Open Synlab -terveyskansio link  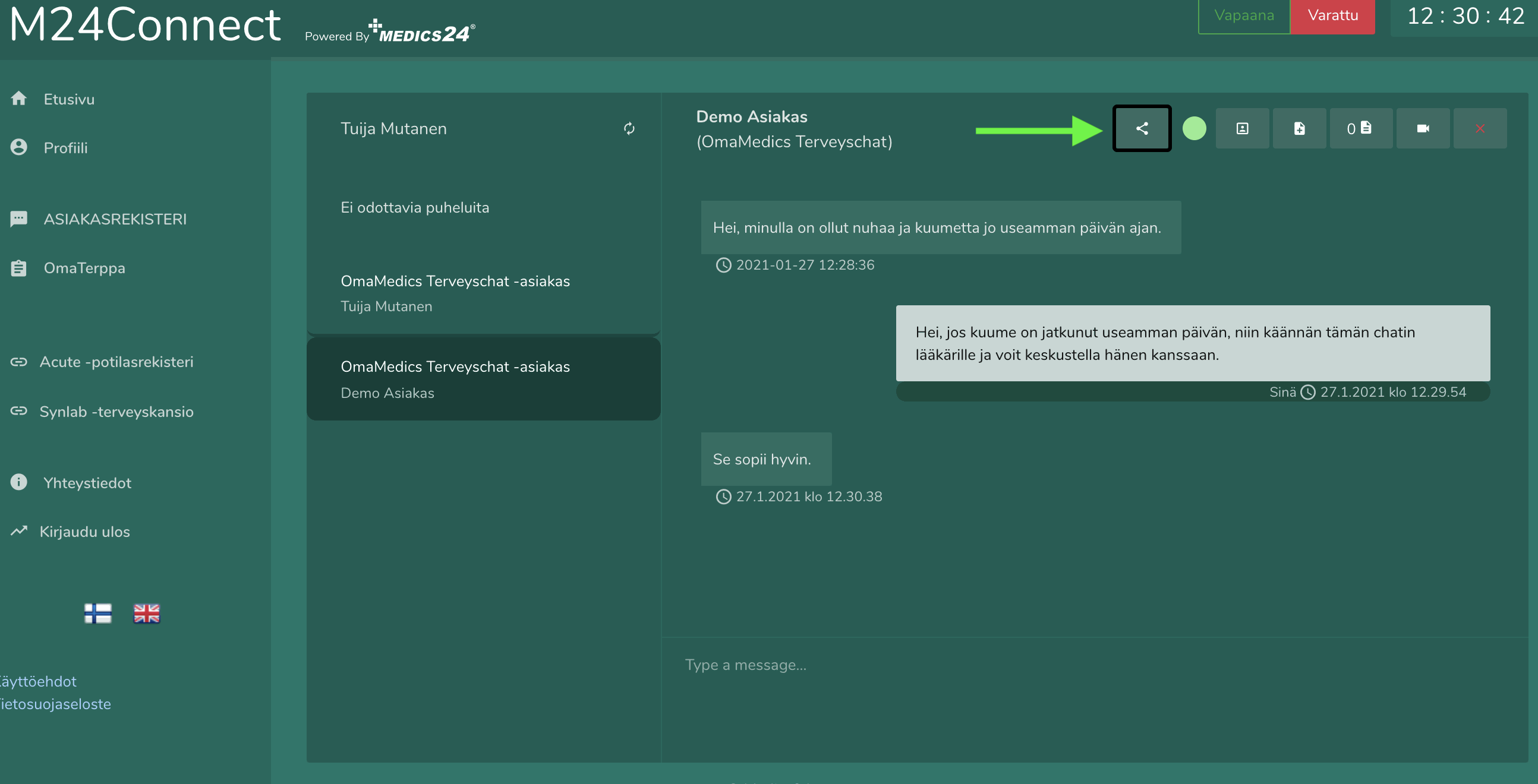tap(116, 412)
